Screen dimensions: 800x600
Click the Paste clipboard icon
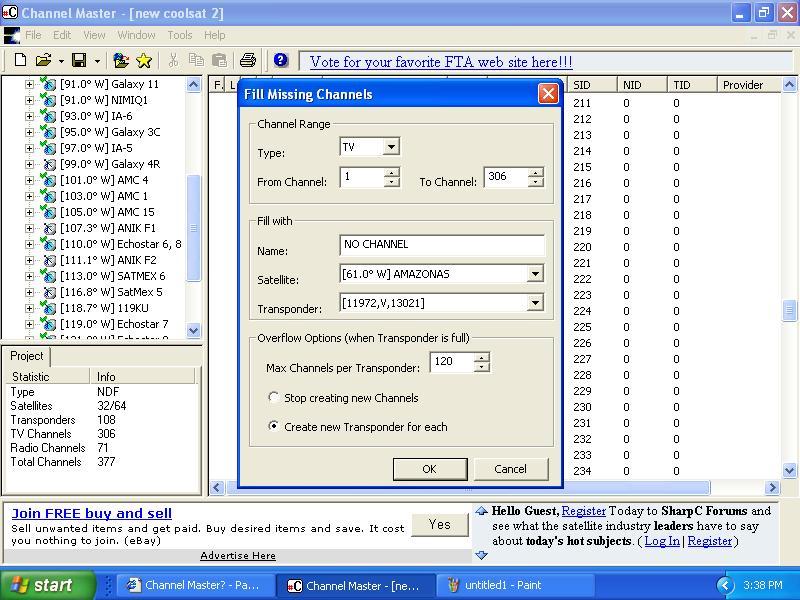pos(219,60)
